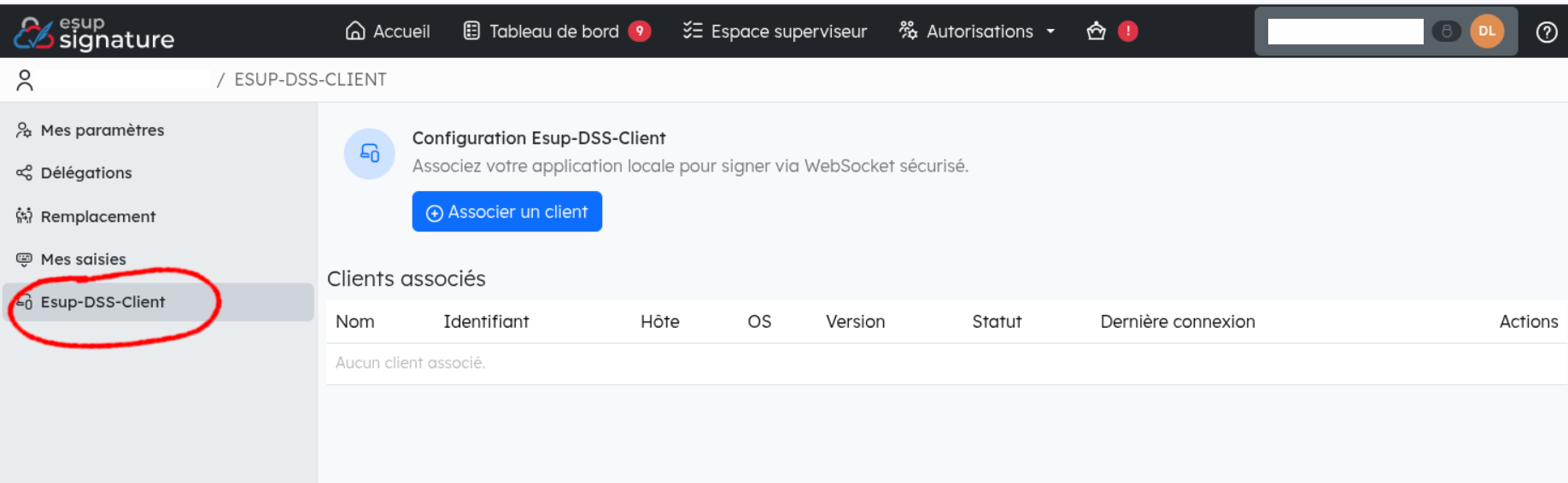Click the search input in the top bar
This screenshot has height=483, width=1568.
point(1345,32)
